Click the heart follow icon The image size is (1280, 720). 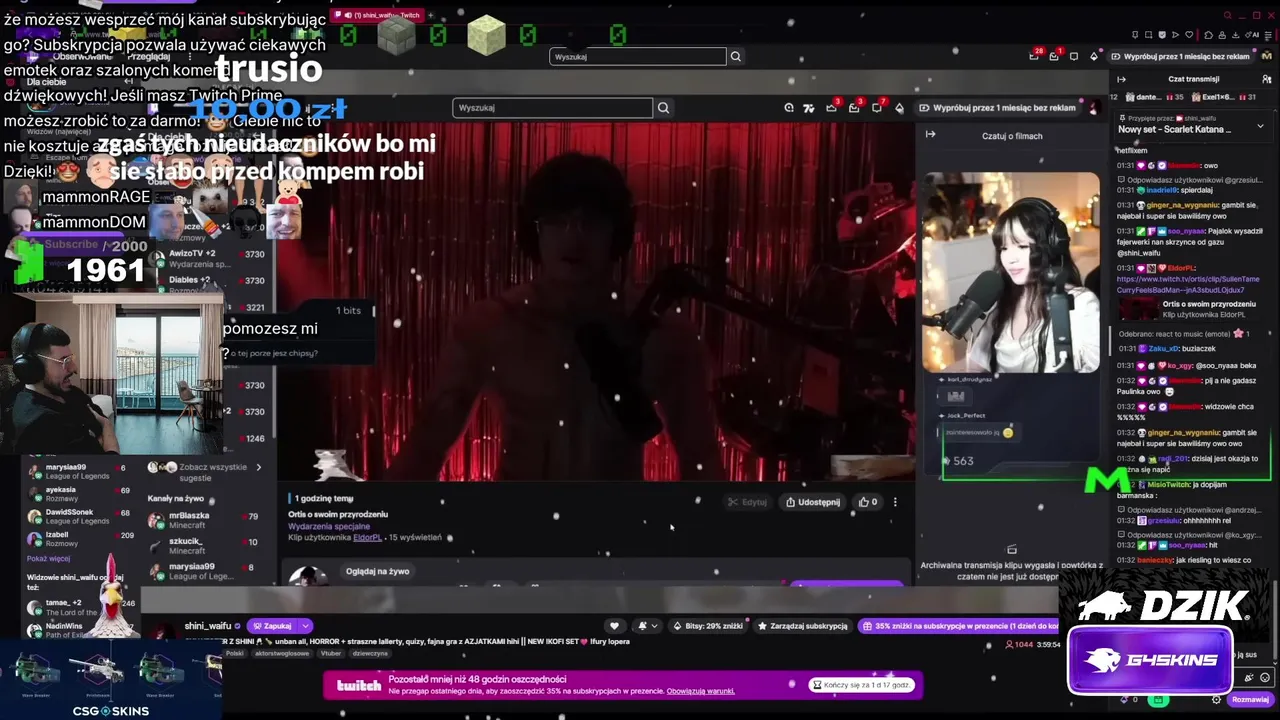[614, 626]
